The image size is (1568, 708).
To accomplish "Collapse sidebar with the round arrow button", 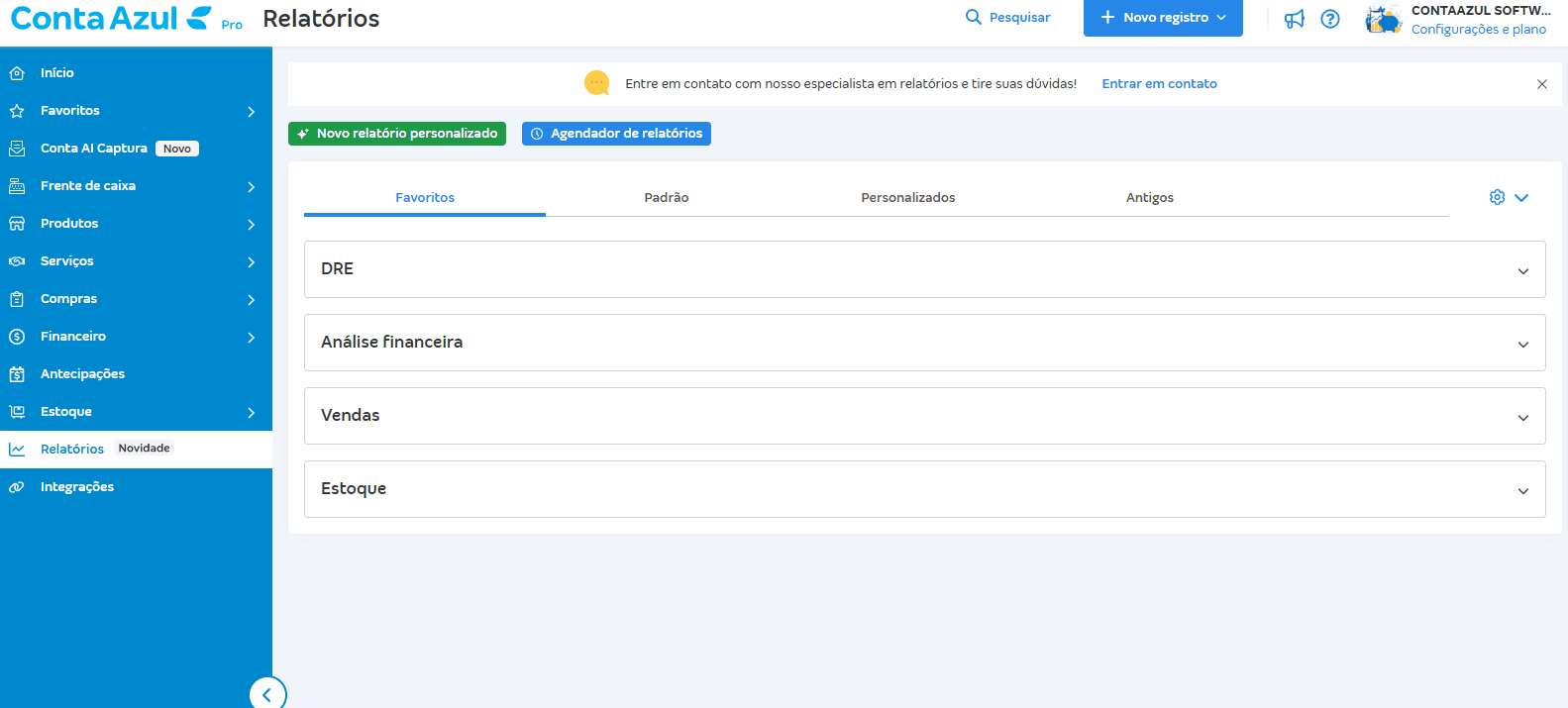I will point(267,694).
